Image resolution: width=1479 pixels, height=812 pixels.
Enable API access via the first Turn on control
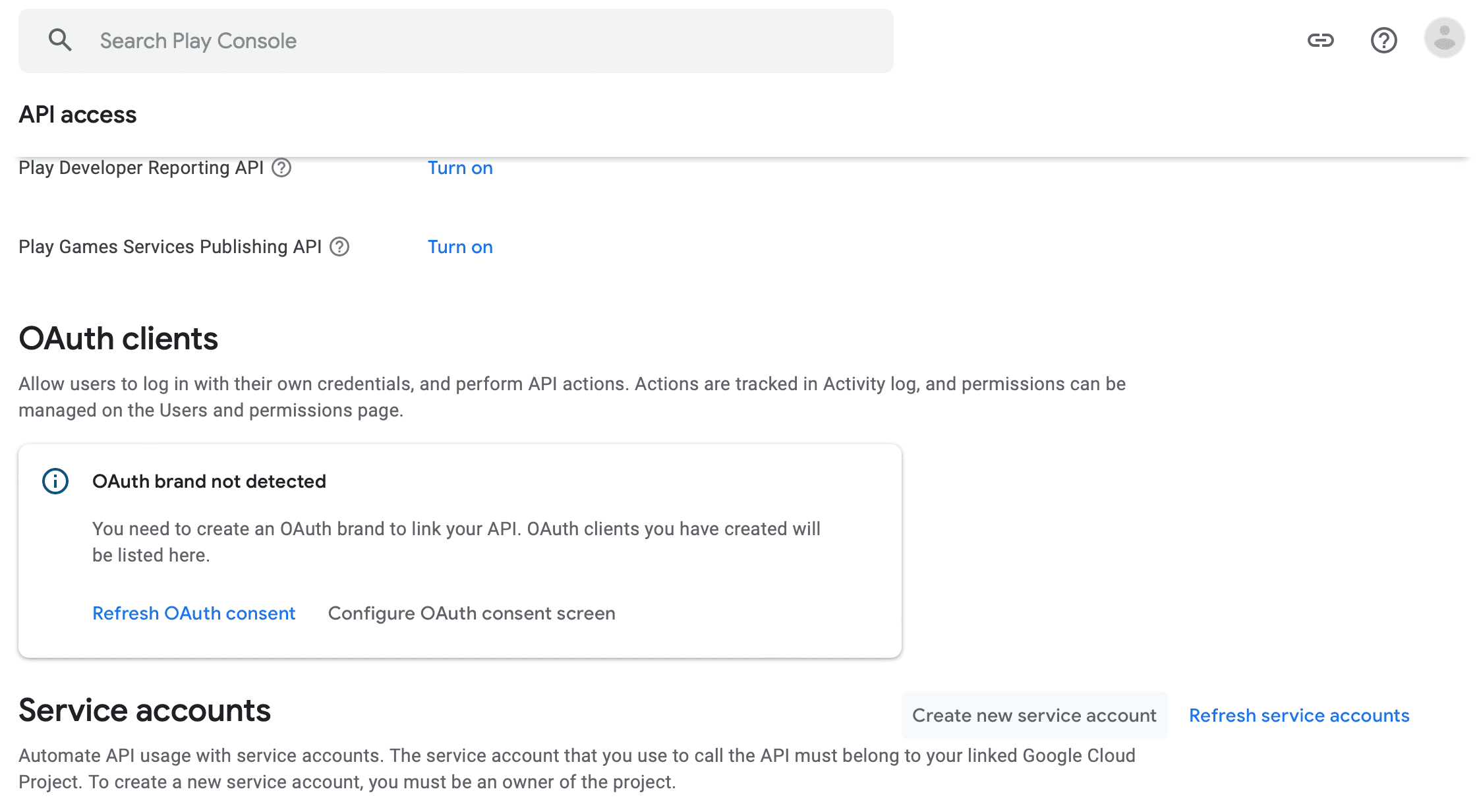[x=459, y=168]
